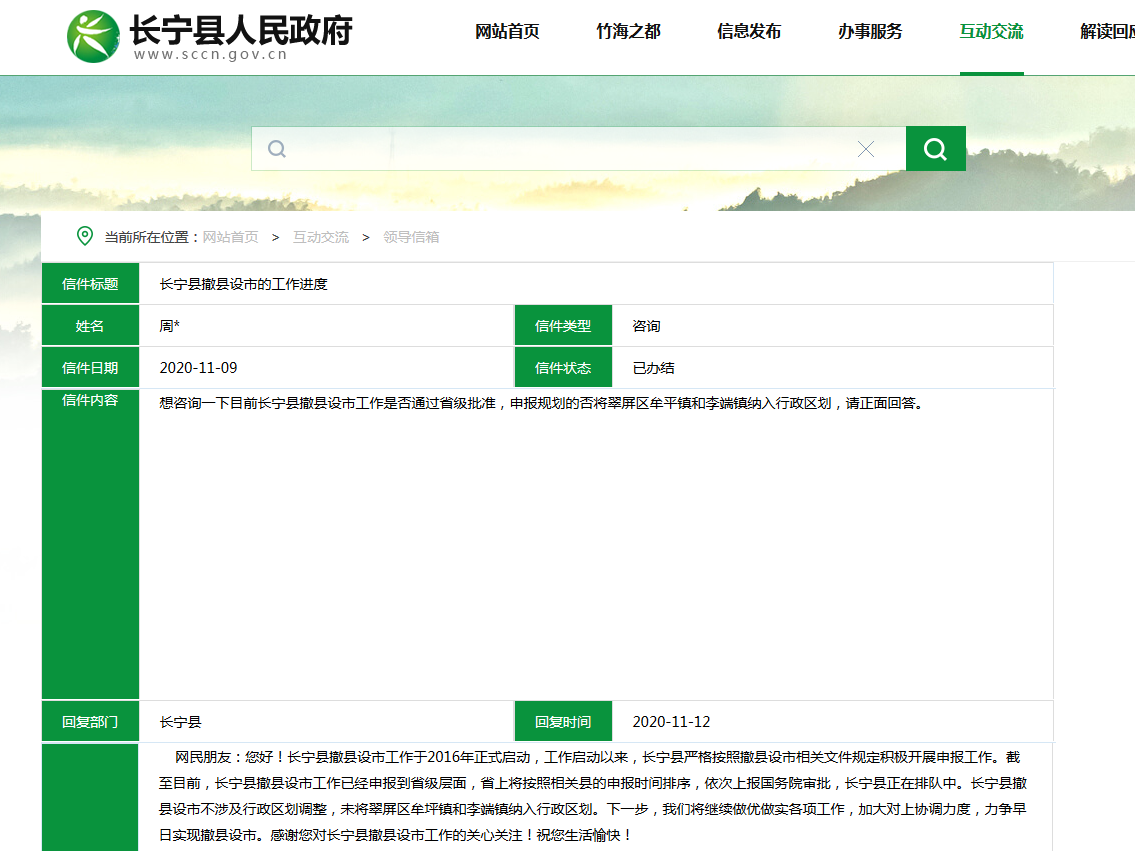Select the 互动交流 active nav tab
The width and height of the screenshot is (1135, 851).
pos(991,32)
